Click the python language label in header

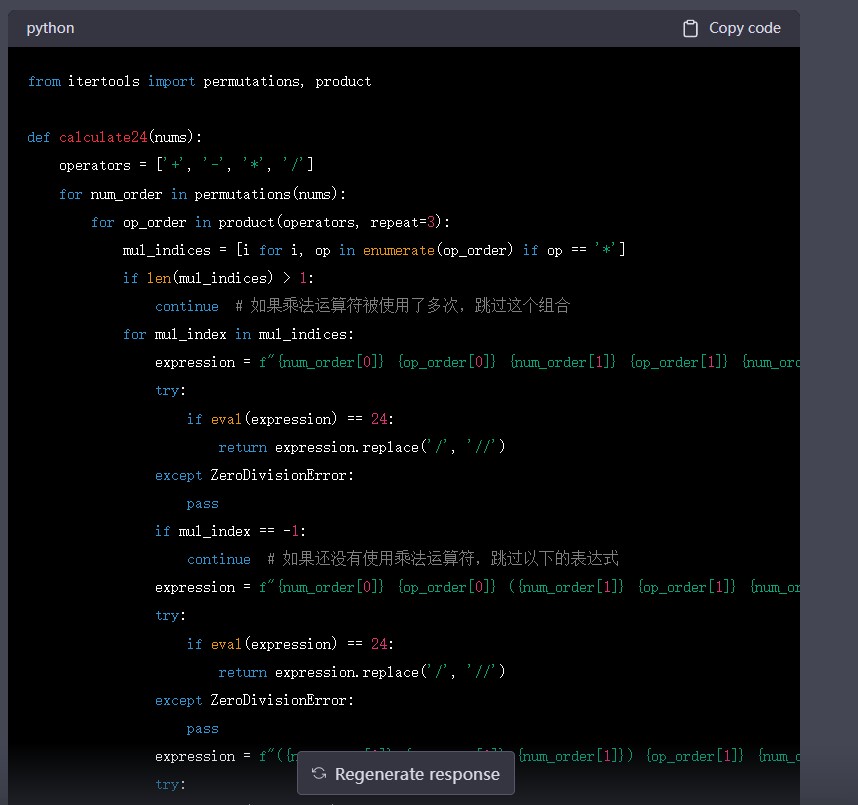pyautogui.click(x=50, y=28)
